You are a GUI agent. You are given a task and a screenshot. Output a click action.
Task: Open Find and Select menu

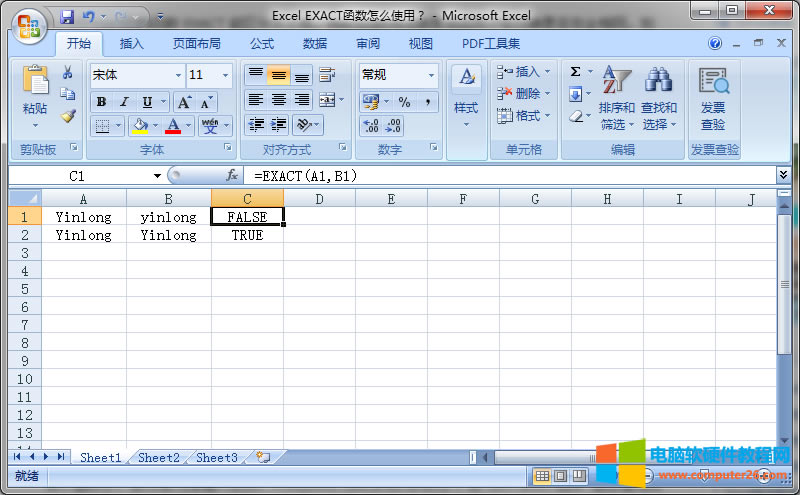pos(659,97)
